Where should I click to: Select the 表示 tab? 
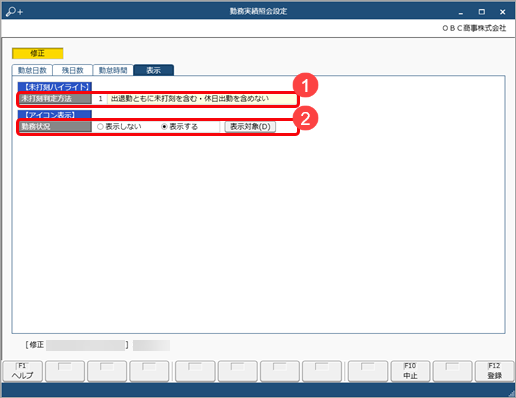click(153, 70)
